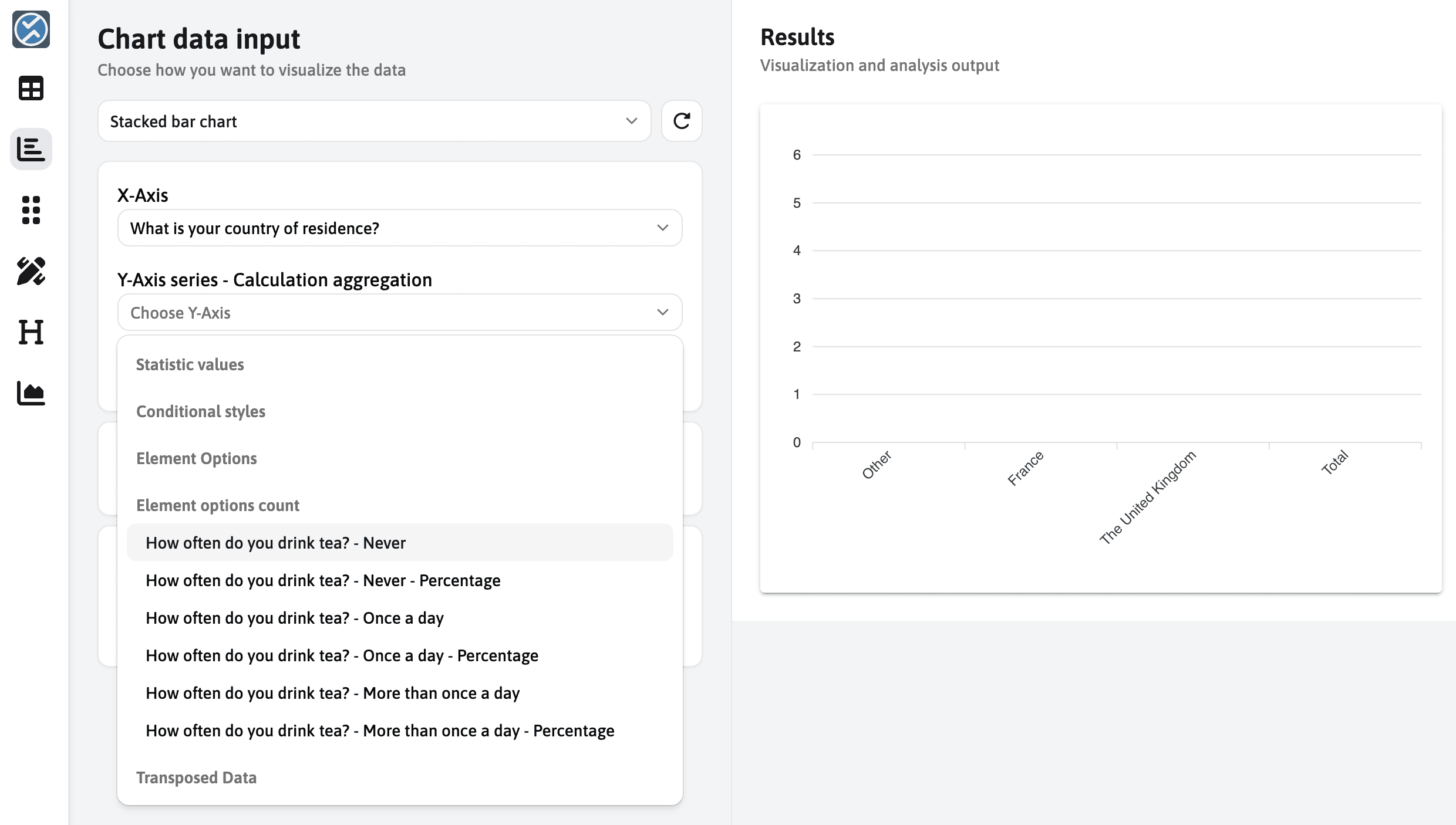The width and height of the screenshot is (1456, 825).
Task: Collapse the Choose Y-Axis dropdown
Action: click(x=399, y=312)
